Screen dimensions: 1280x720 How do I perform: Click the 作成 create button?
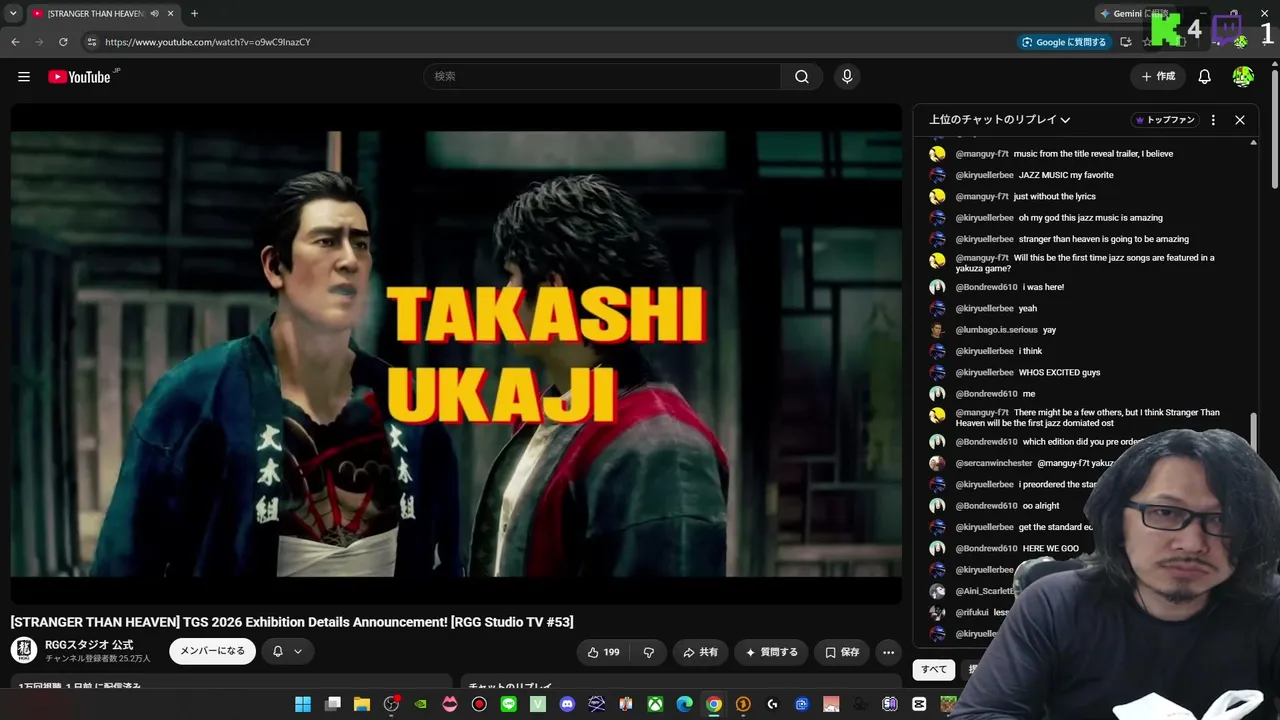click(1159, 77)
